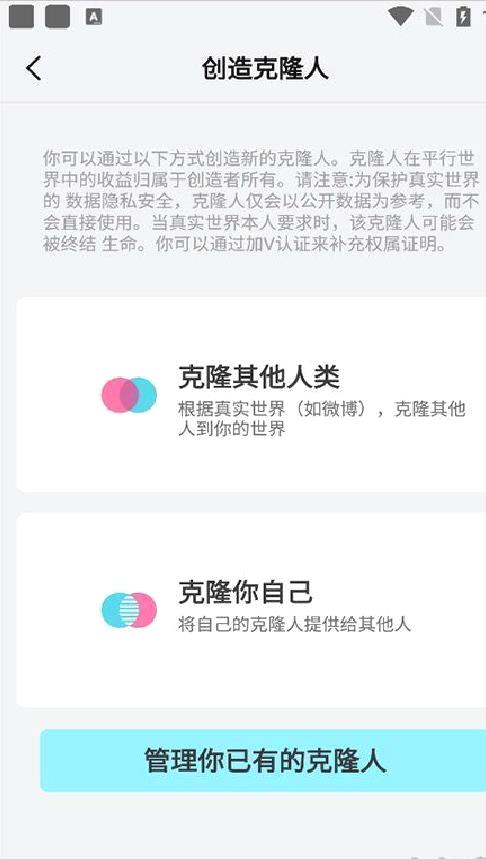486x859 pixels.
Task: Click the gray intro paragraph about 克隆人
Action: pos(261,202)
